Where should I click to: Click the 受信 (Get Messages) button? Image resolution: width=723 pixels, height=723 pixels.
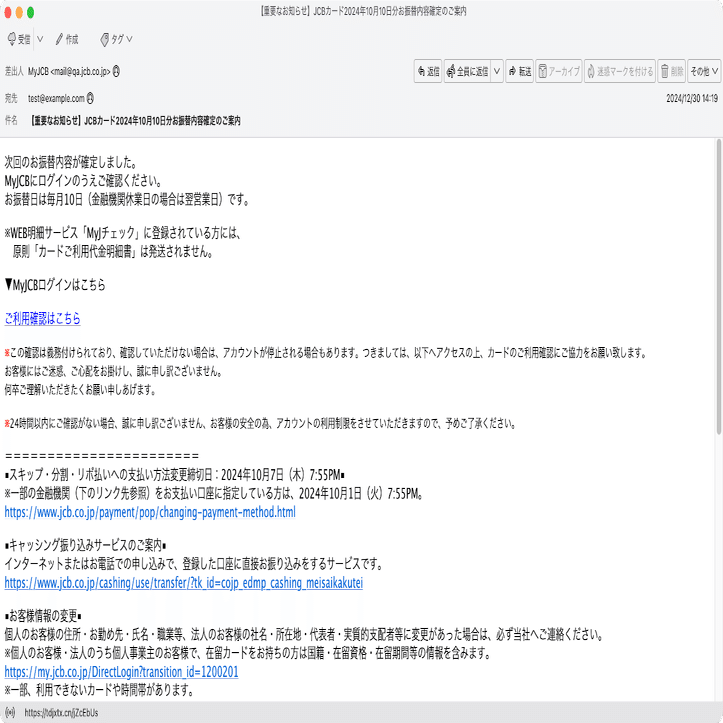tap(19, 39)
